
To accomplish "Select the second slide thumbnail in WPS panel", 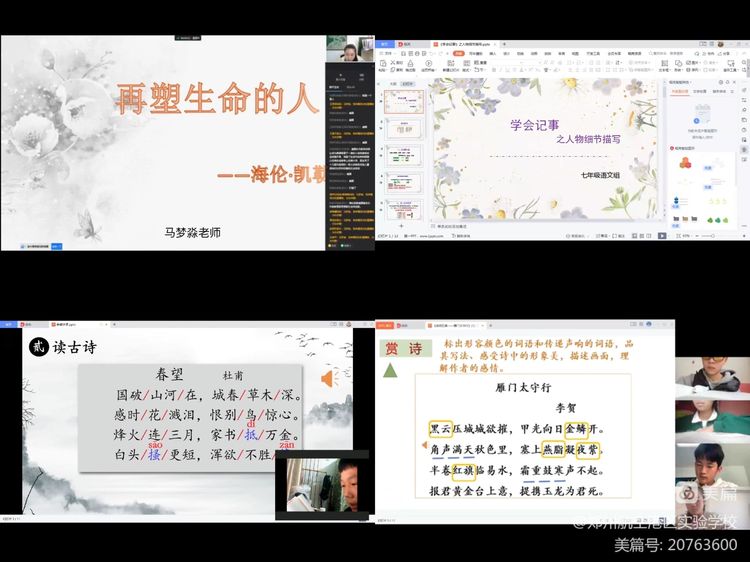I will [402, 130].
